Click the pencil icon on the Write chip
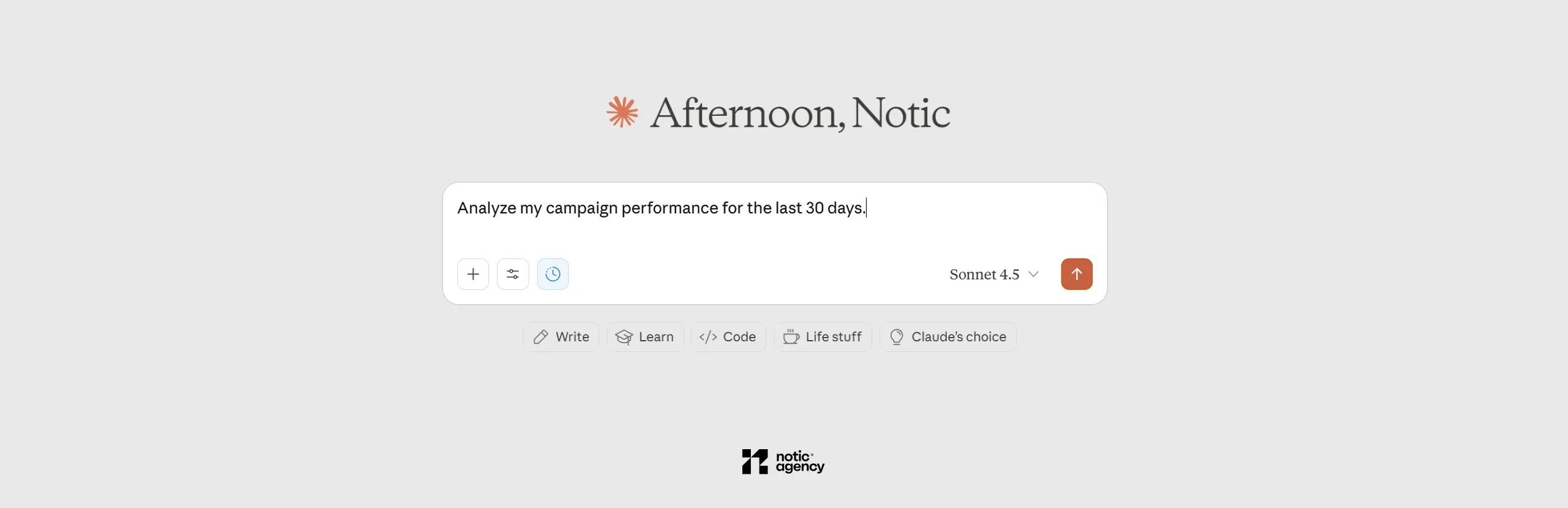This screenshot has width=1568, height=508. (541, 337)
